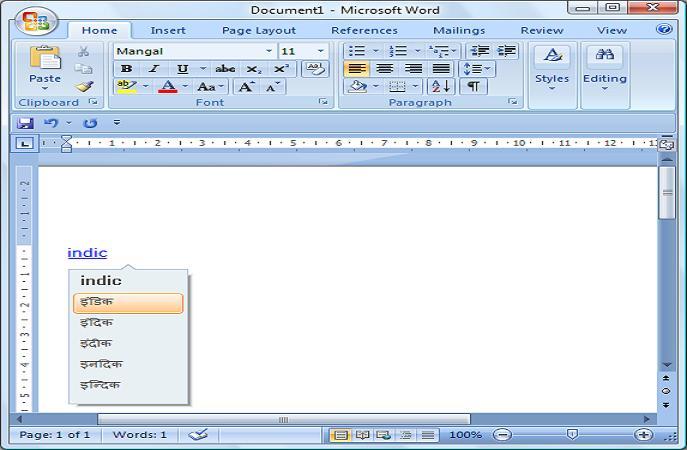687x450 pixels.
Task: Open Word Help question mark icon
Action: point(664,29)
